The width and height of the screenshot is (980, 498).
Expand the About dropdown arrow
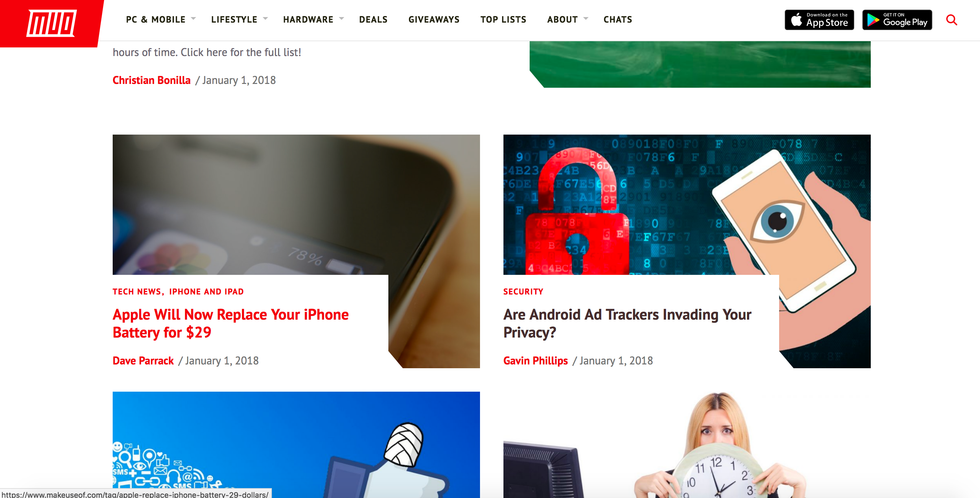[586, 19]
